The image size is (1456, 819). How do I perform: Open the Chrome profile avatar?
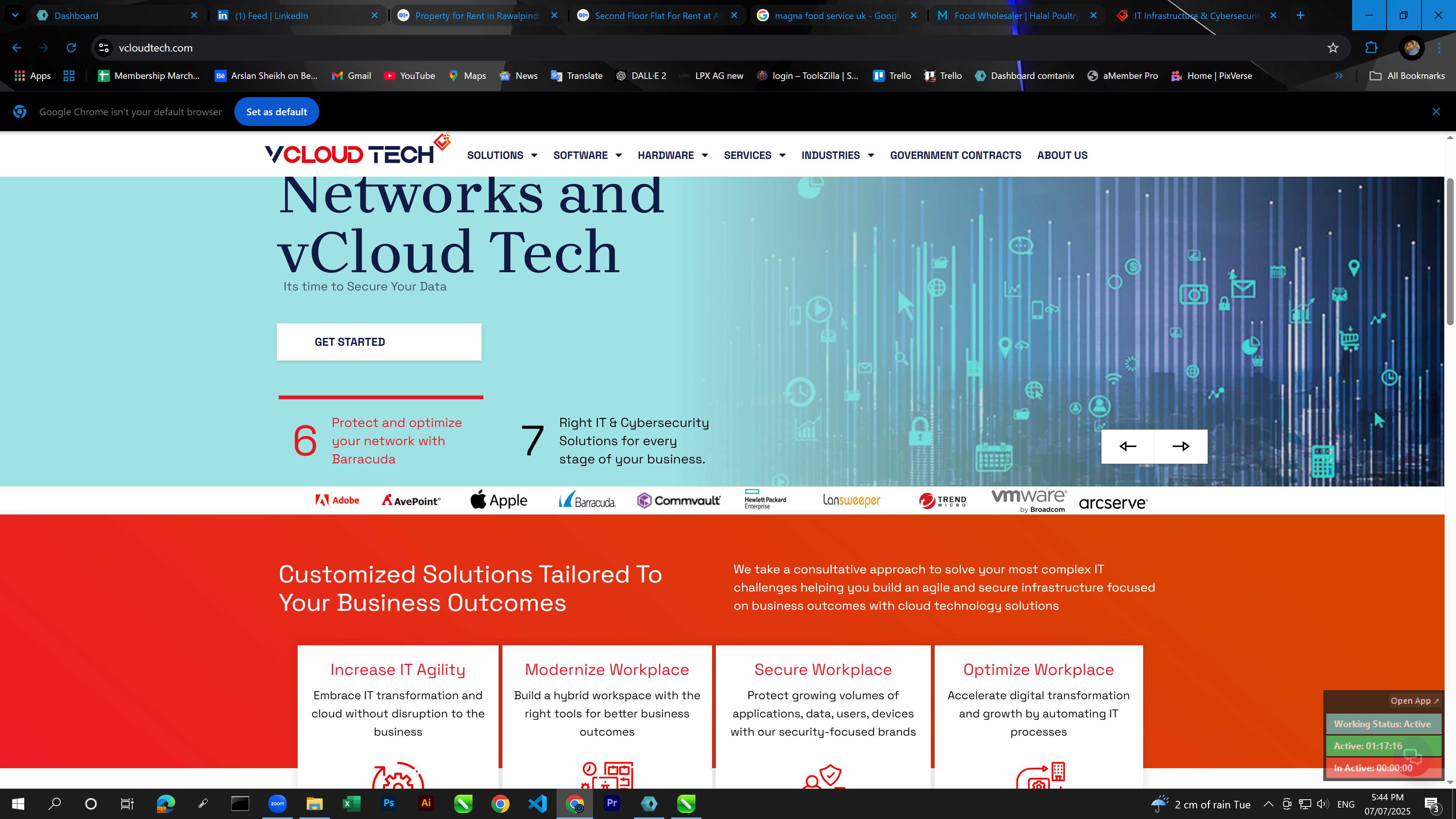tap(1411, 48)
